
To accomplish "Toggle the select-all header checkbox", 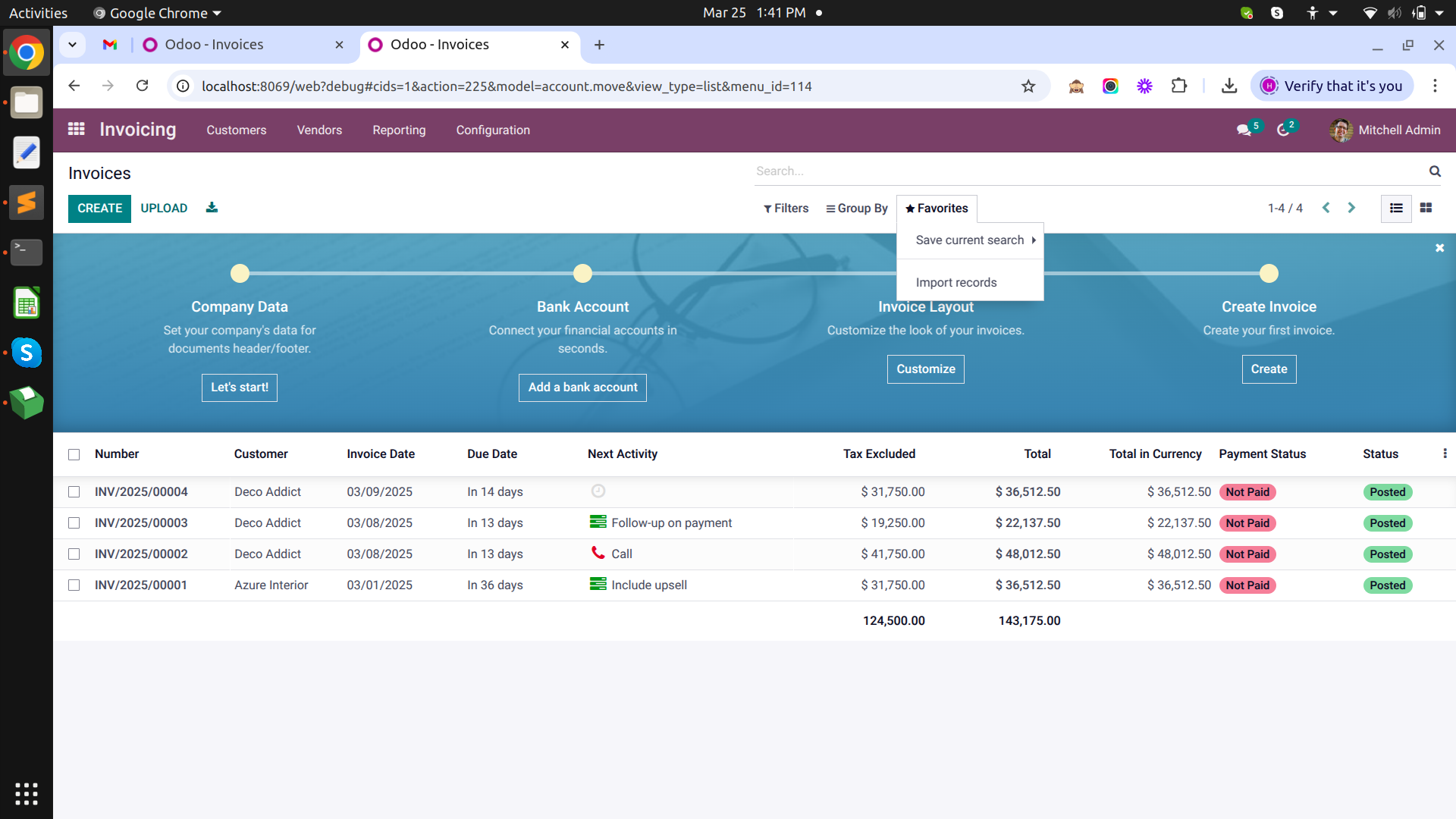I will click(74, 454).
